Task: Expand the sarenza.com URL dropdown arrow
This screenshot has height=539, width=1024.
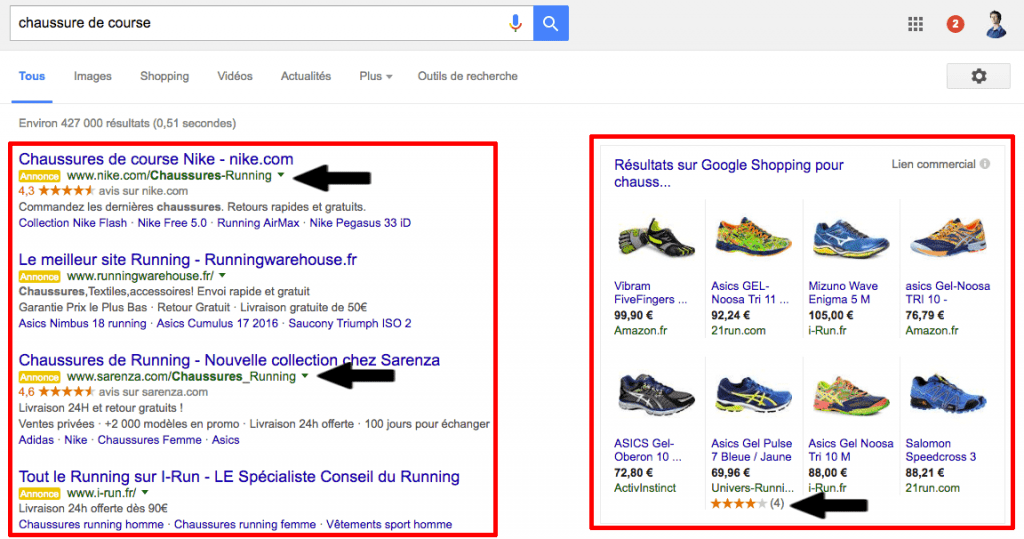Action: 304,376
